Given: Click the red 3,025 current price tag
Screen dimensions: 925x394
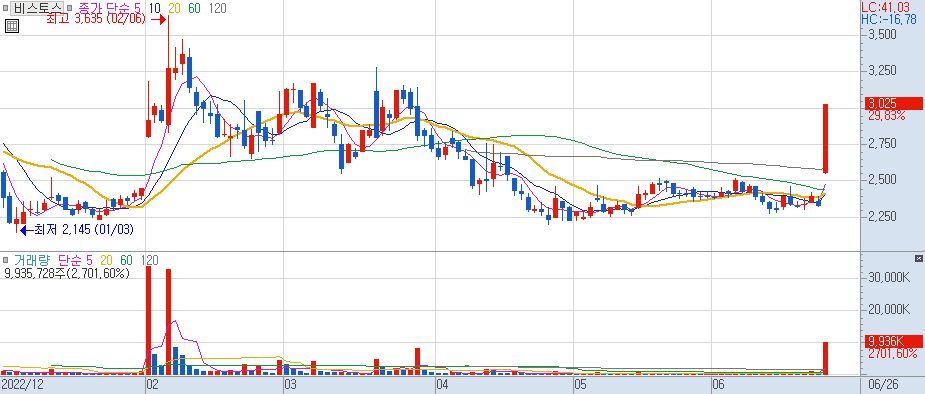Looking at the screenshot, I should coord(893,104).
